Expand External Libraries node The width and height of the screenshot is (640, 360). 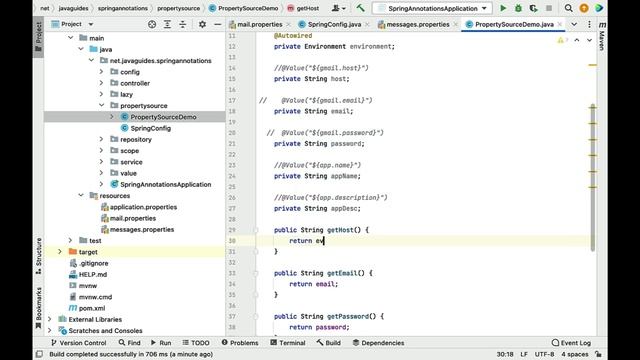[50, 319]
